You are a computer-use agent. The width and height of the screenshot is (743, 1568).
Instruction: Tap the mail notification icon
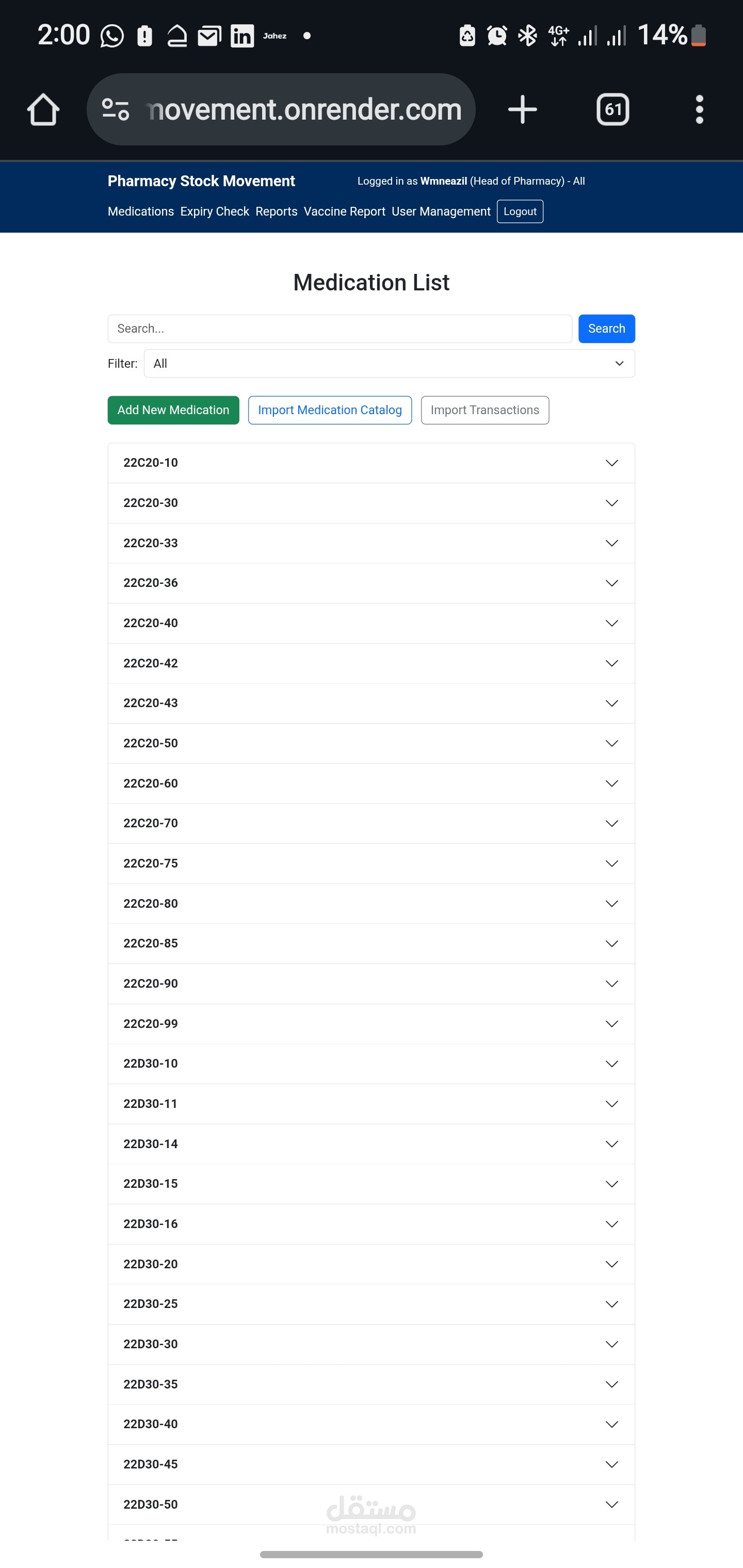point(209,37)
